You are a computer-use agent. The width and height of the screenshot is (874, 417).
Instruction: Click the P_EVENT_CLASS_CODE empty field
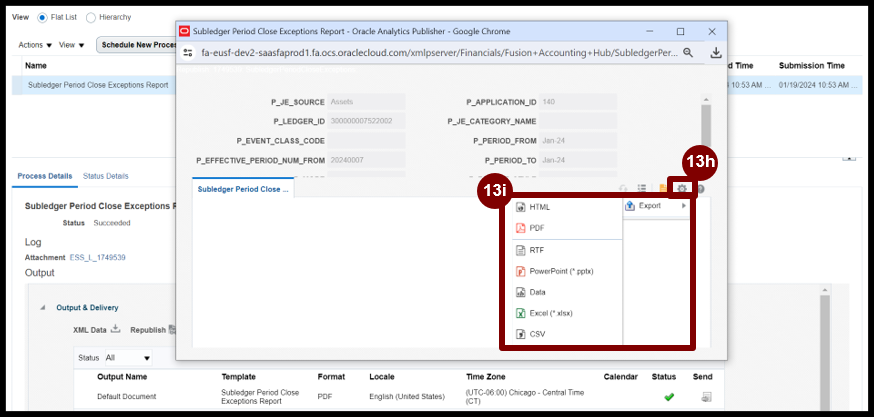(x=366, y=141)
